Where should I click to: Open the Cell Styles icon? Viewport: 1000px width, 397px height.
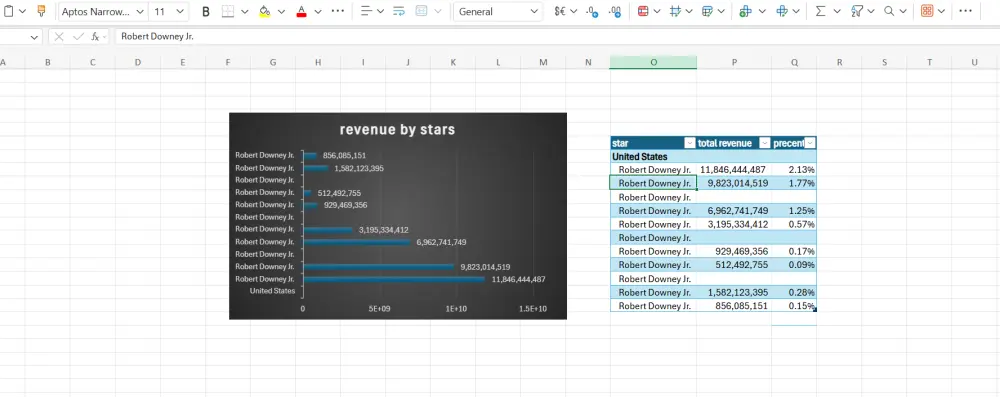pos(676,11)
